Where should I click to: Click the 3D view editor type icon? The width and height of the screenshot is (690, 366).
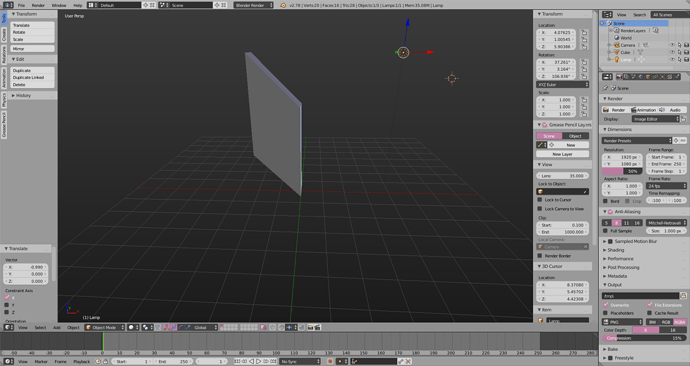click(8, 327)
